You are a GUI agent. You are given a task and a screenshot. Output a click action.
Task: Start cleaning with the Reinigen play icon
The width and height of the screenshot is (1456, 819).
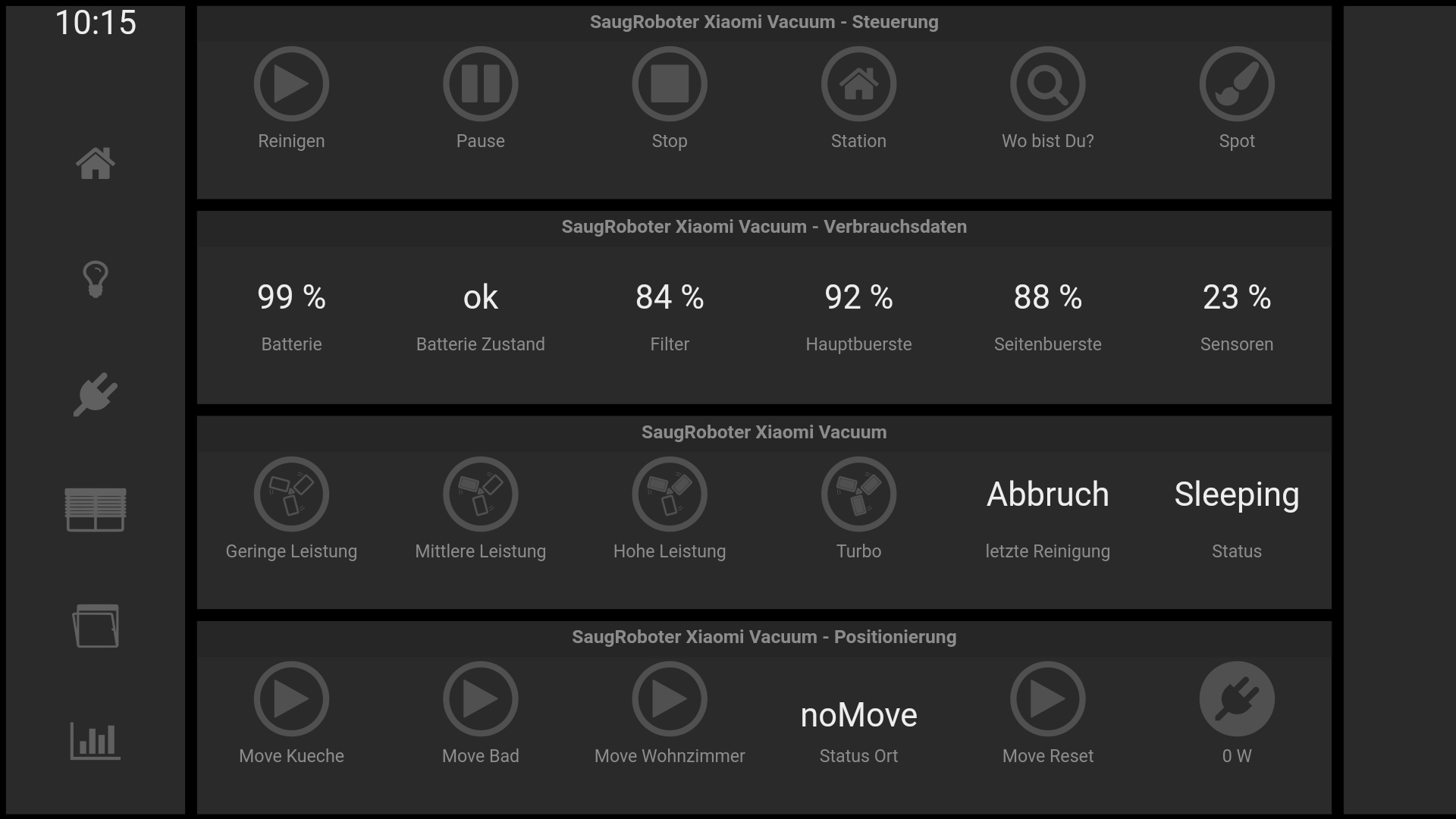click(x=291, y=84)
